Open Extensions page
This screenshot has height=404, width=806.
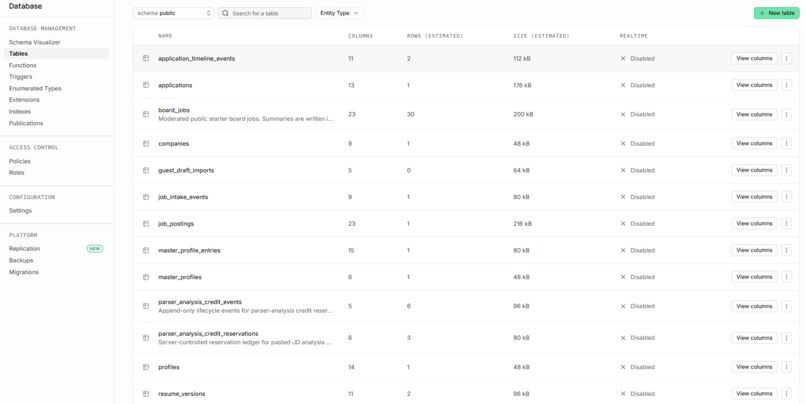coord(24,100)
